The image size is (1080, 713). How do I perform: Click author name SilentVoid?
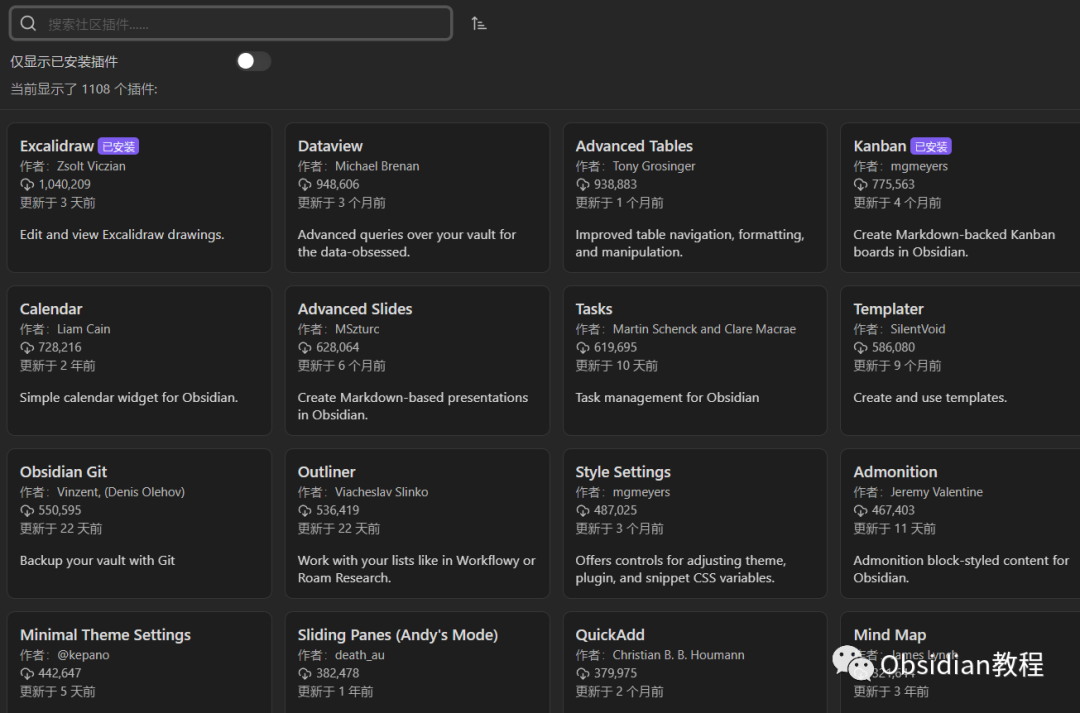coord(917,329)
